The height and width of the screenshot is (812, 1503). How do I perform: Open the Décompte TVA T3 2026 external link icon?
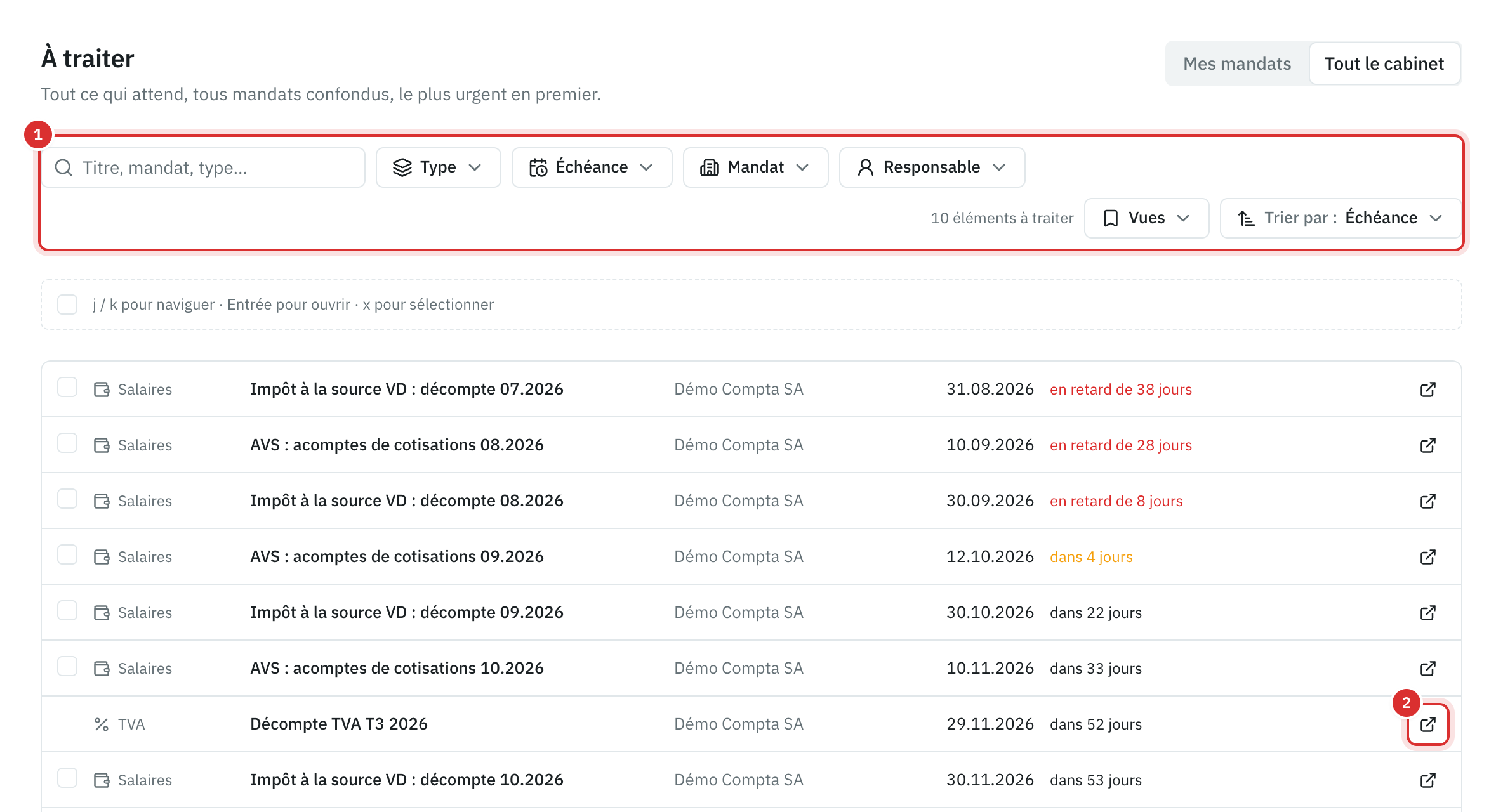[1428, 724]
